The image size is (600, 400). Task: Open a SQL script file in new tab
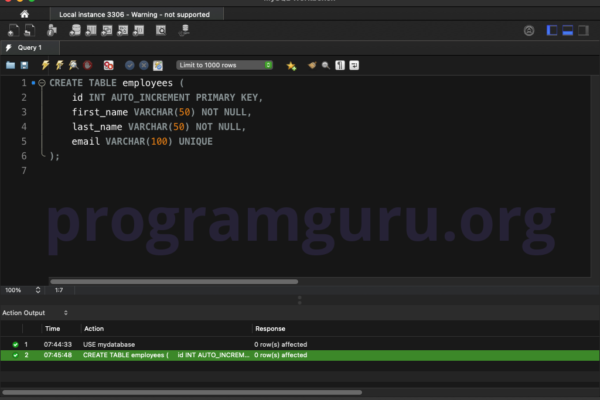click(x=29, y=30)
